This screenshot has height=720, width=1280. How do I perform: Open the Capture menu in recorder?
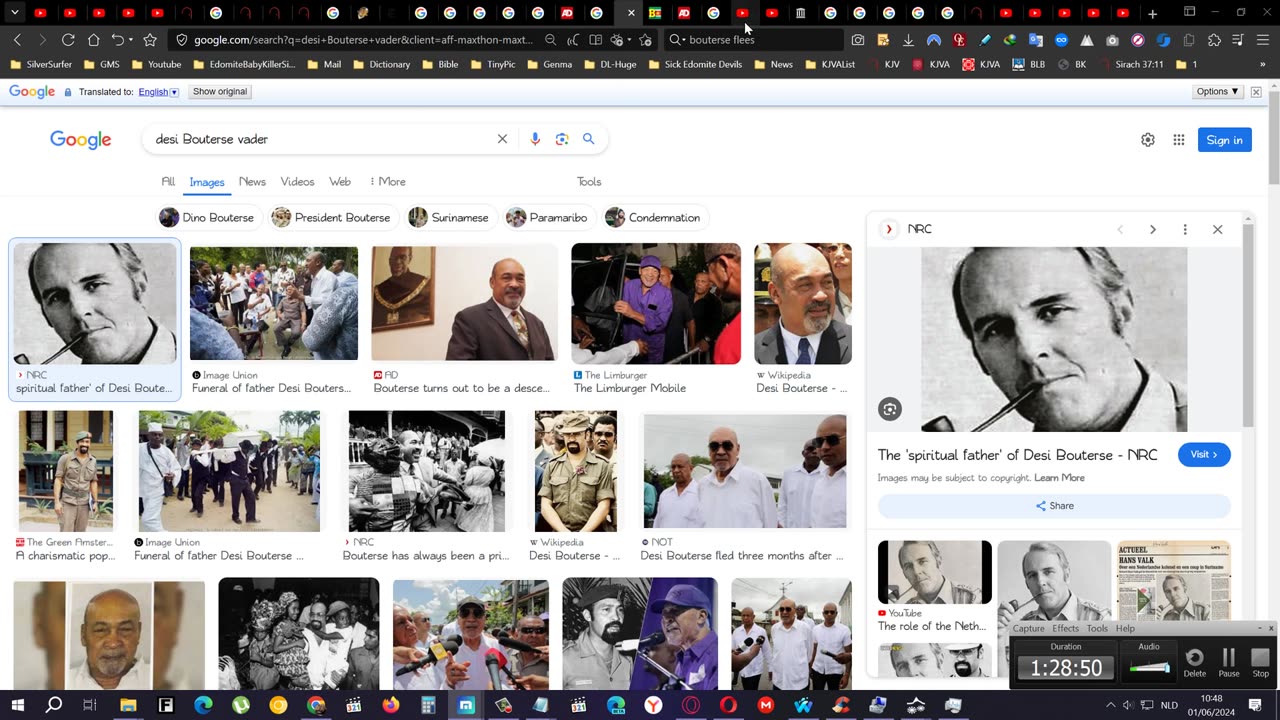[1028, 628]
